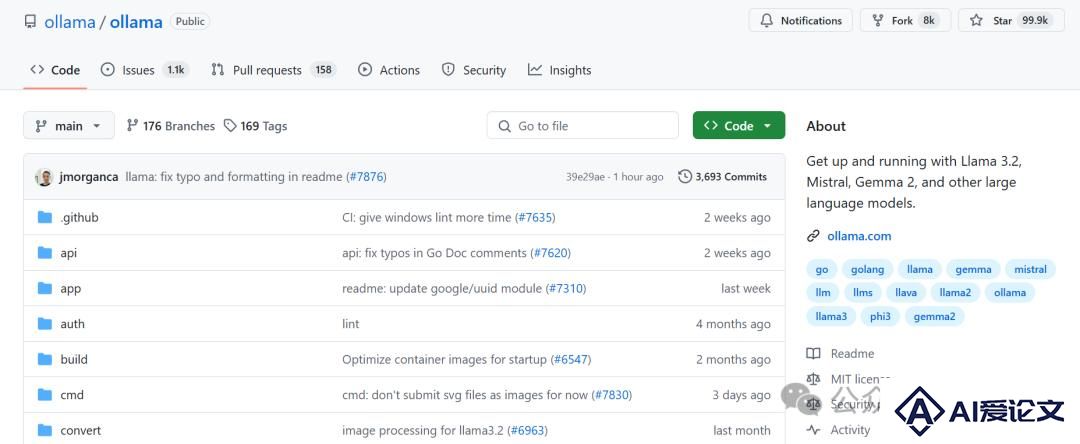1080x444 pixels.
Task: Select the llama3 topic tag
Action: coord(831,317)
